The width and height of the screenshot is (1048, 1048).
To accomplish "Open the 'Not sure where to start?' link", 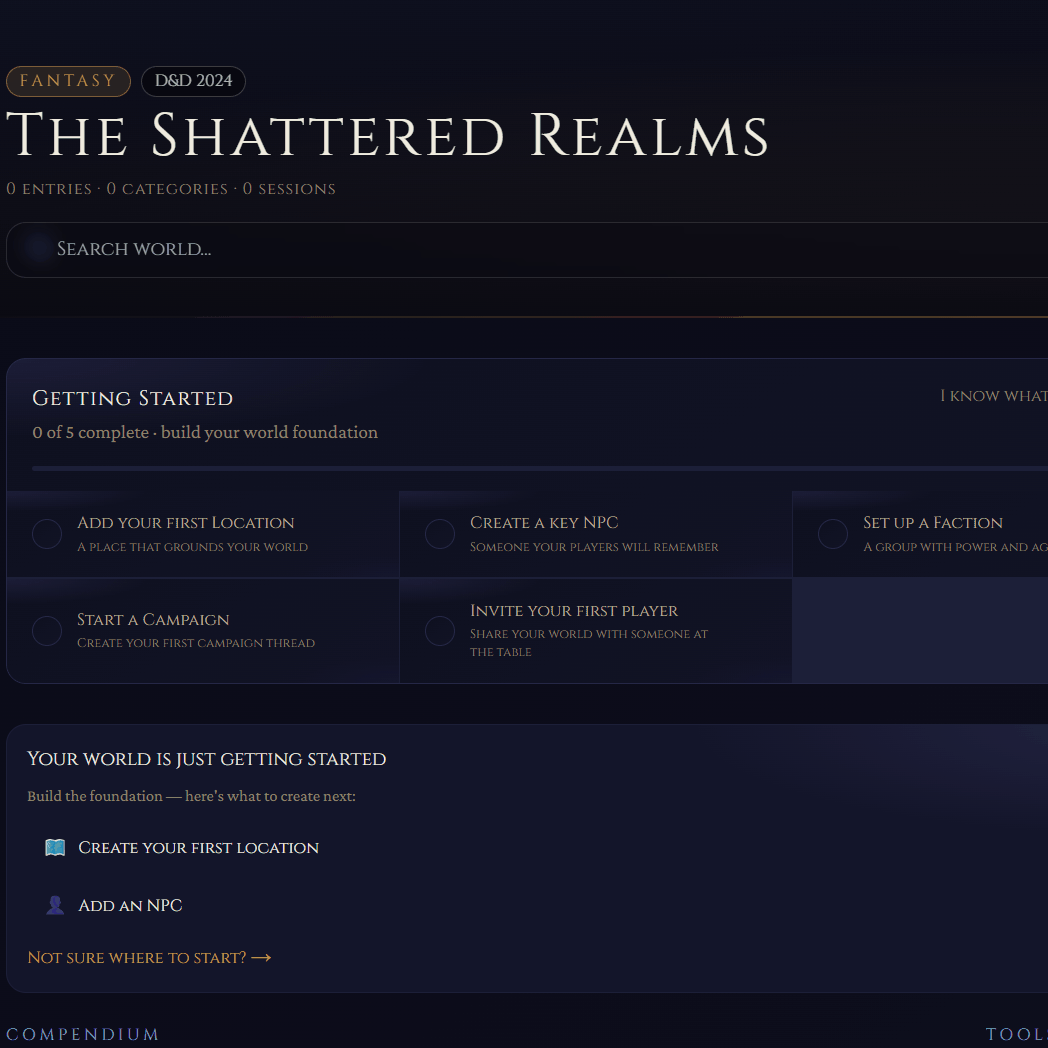I will point(137,957).
